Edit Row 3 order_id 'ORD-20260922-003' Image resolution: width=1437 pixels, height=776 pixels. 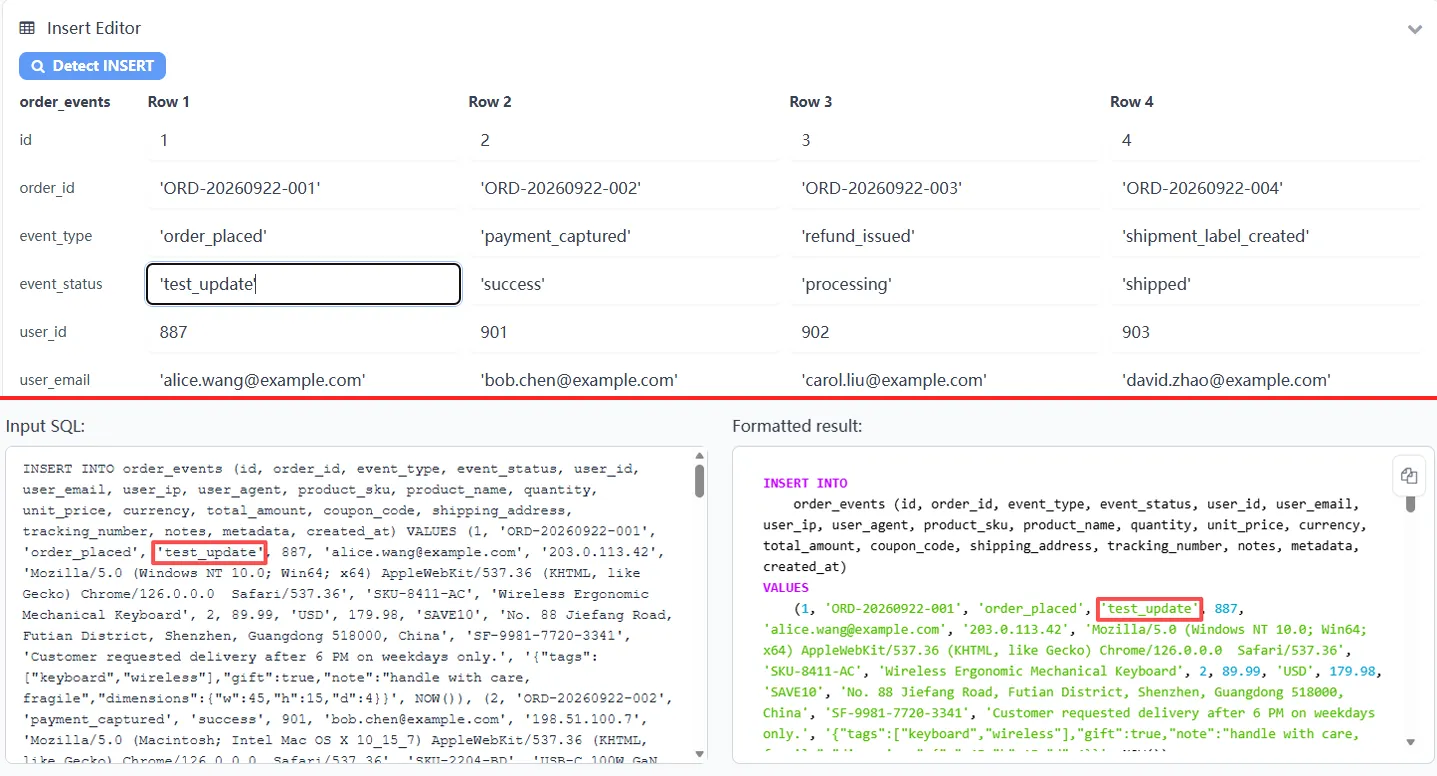[946, 188]
